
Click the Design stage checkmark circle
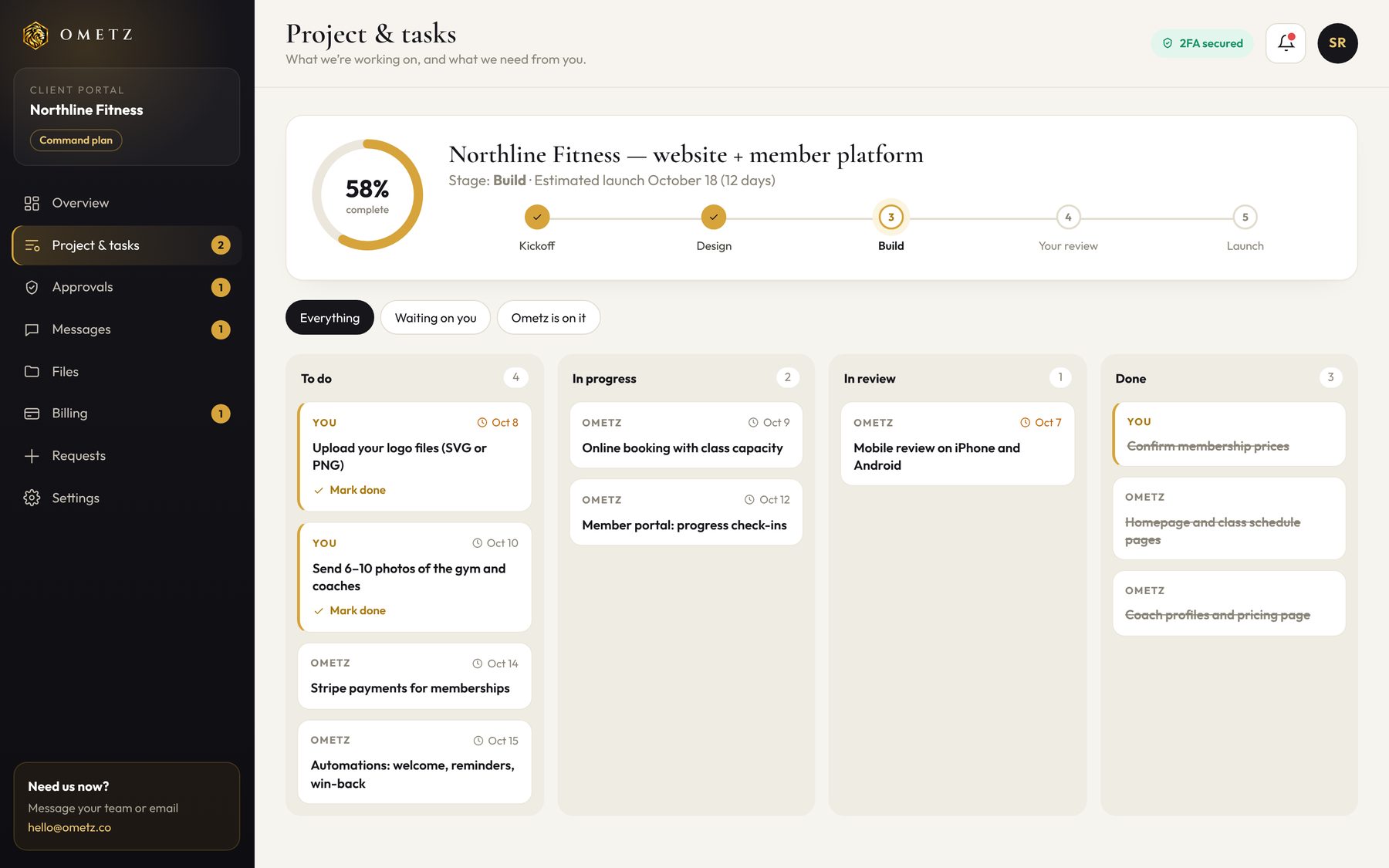(714, 218)
